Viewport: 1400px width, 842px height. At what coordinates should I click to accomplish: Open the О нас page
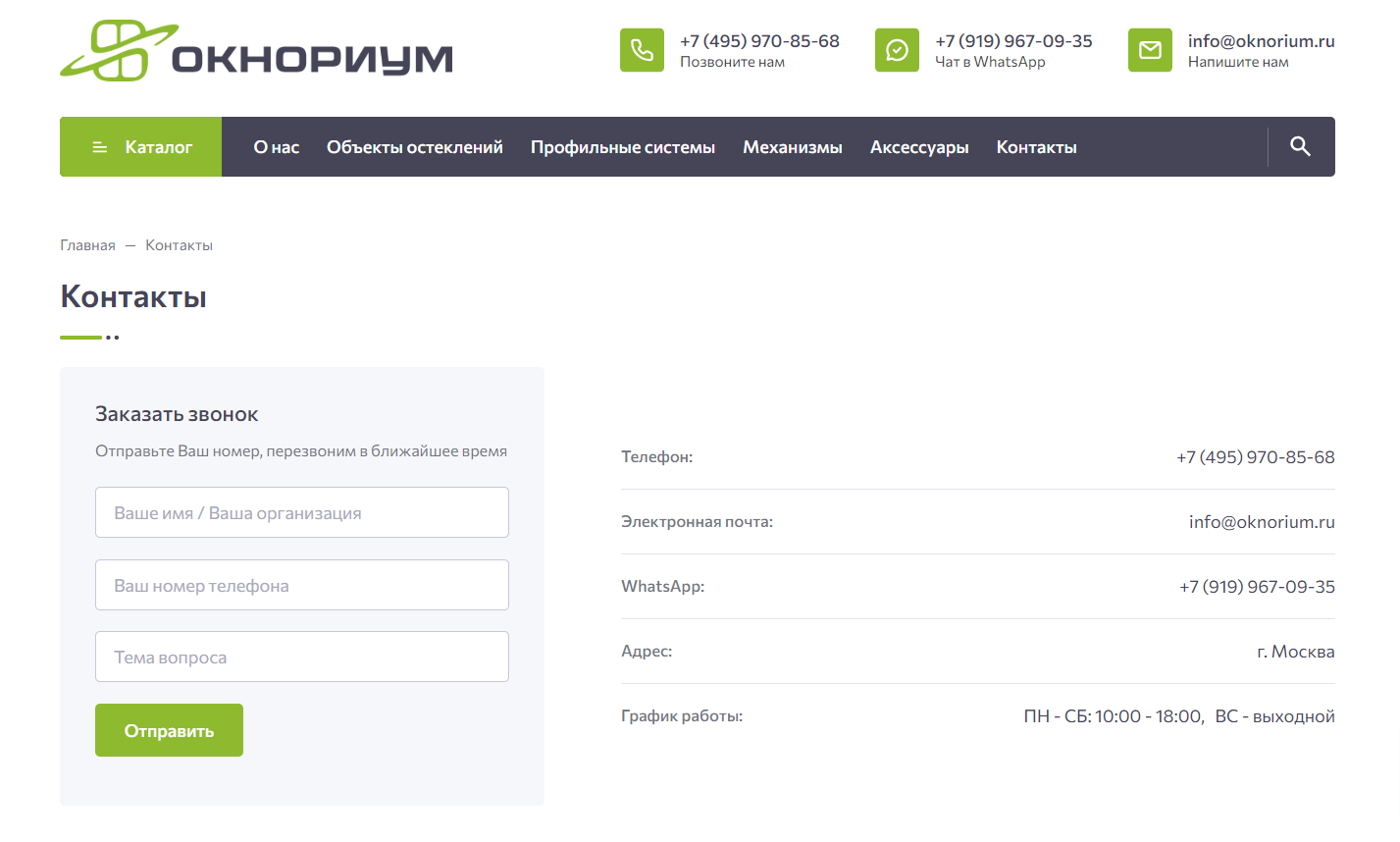(276, 147)
